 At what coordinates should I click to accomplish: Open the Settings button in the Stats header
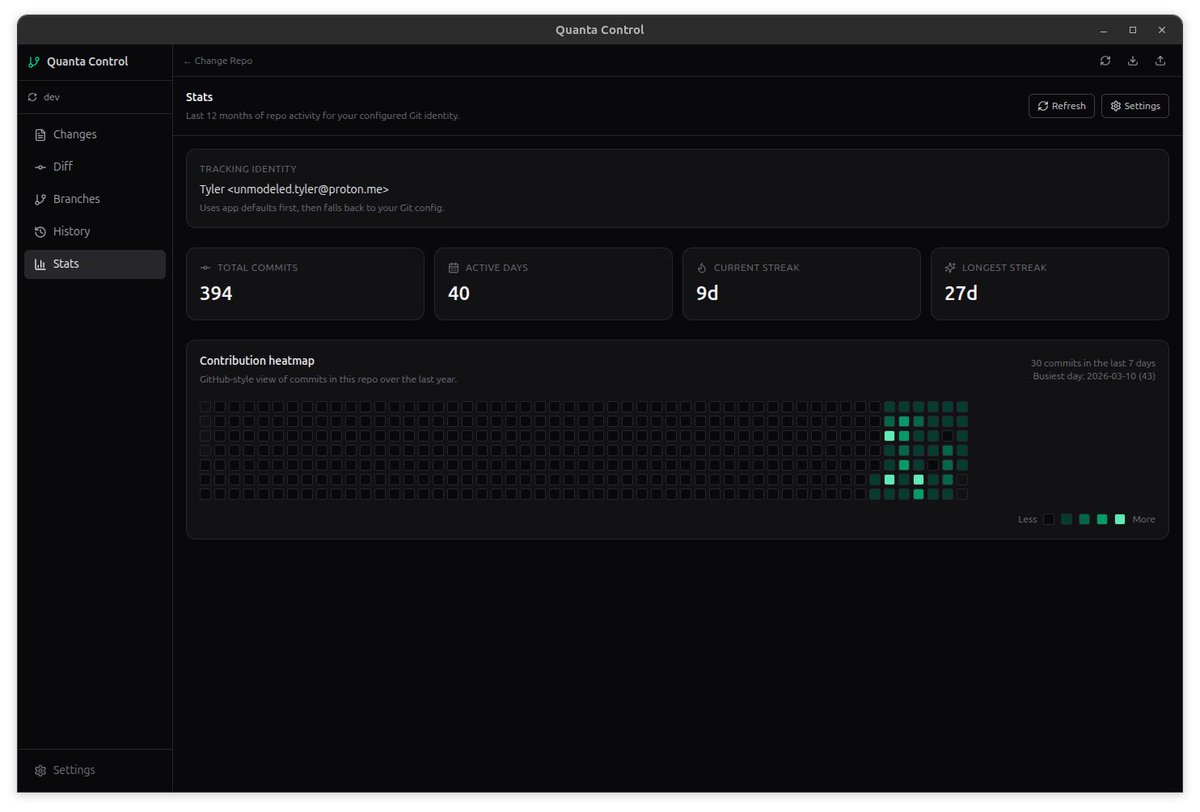(x=1135, y=106)
